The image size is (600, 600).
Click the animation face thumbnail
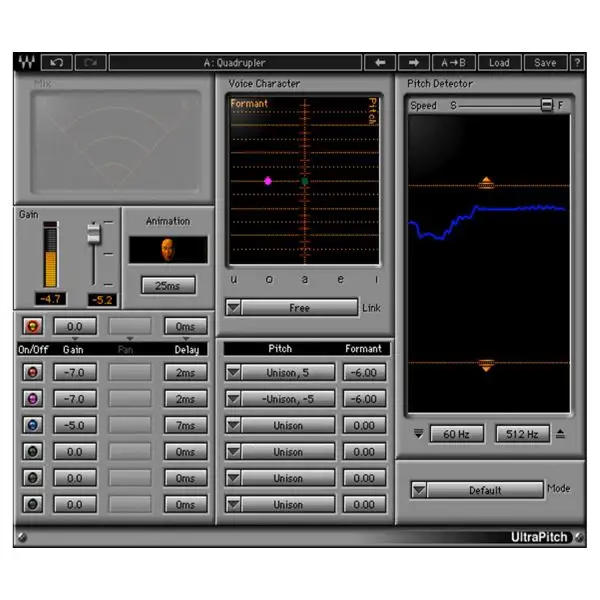coord(167,249)
